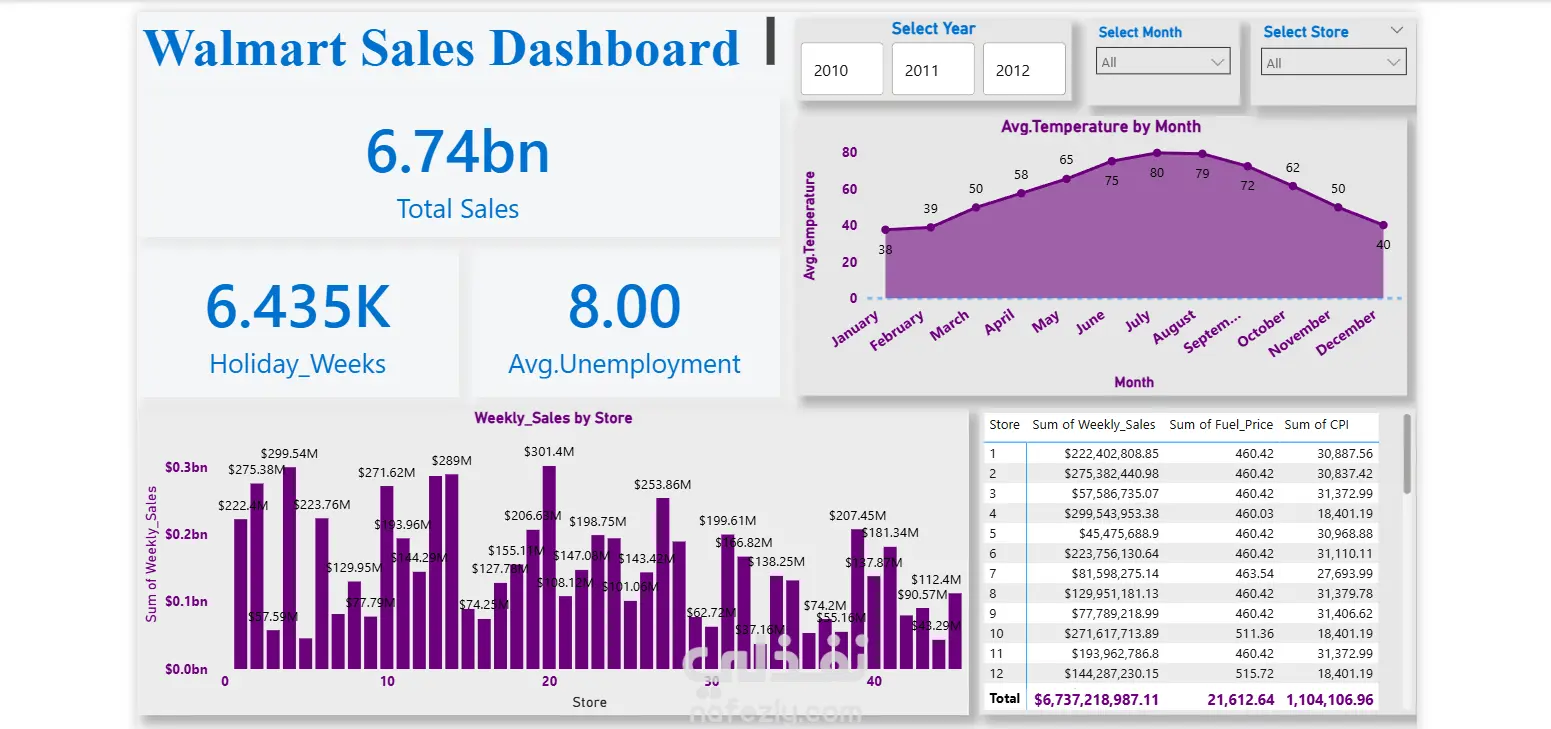
Task: Click fuel price value 515.72
Action: click(x=1254, y=673)
